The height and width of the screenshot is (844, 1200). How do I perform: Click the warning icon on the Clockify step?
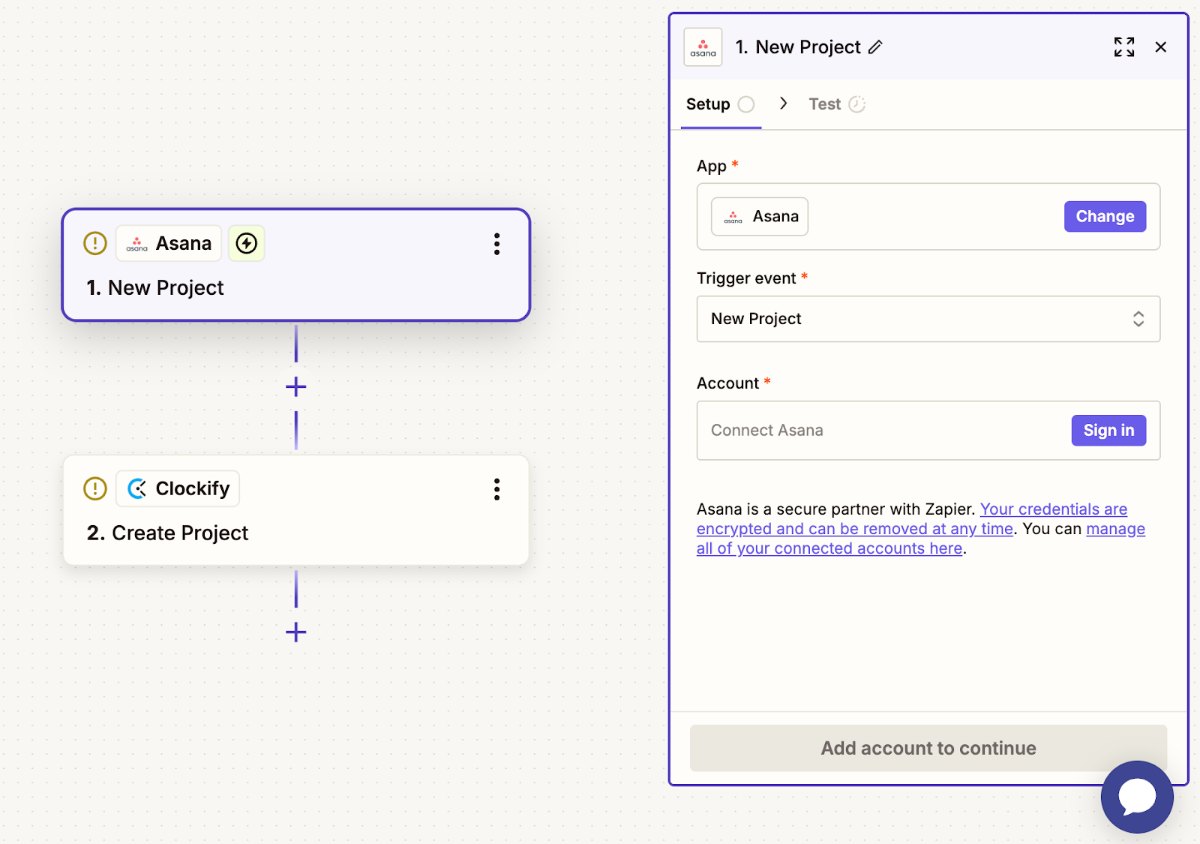95,488
